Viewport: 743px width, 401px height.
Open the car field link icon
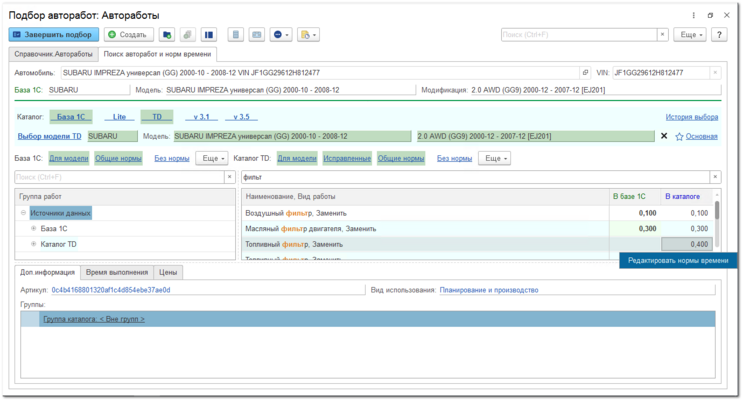pos(585,73)
